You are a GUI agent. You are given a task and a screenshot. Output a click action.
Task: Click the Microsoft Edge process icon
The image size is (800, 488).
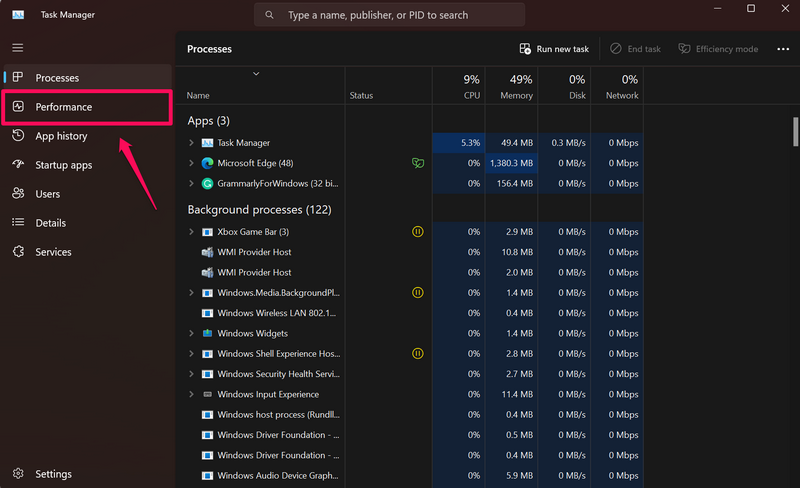(x=207, y=163)
